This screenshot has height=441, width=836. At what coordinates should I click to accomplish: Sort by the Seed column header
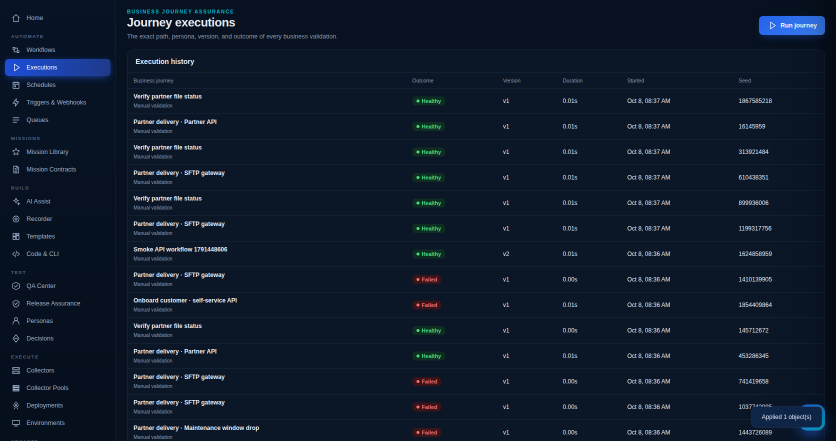(745, 81)
